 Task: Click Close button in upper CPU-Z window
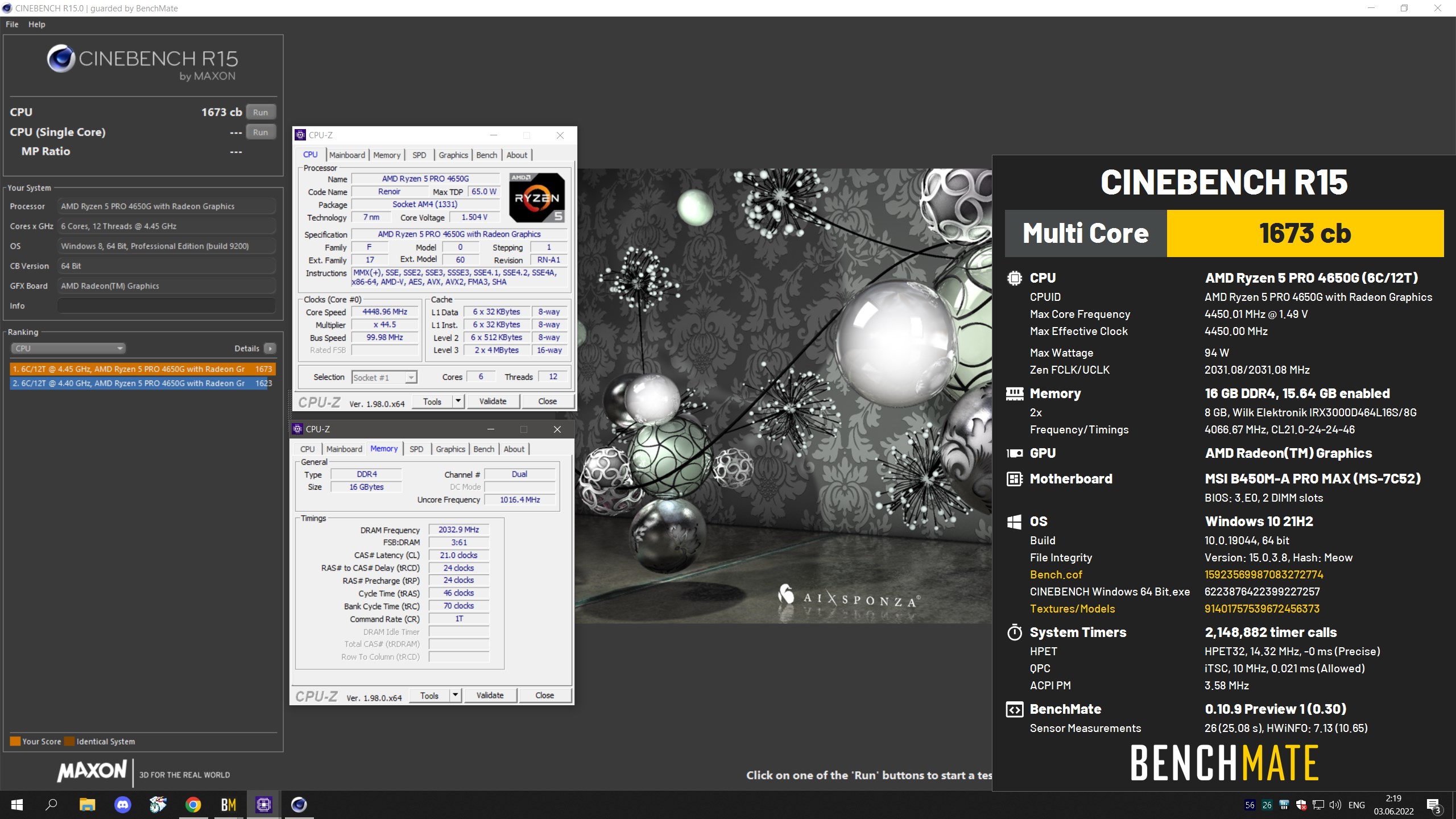(x=547, y=402)
